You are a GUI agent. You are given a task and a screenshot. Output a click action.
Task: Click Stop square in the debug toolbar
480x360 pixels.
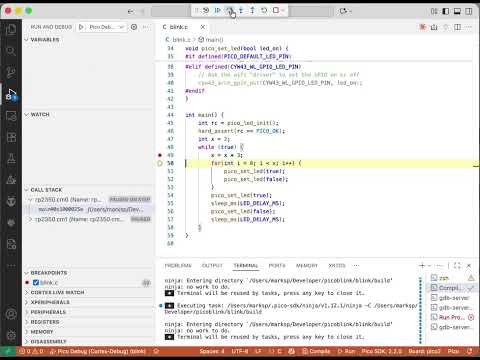click(x=276, y=11)
